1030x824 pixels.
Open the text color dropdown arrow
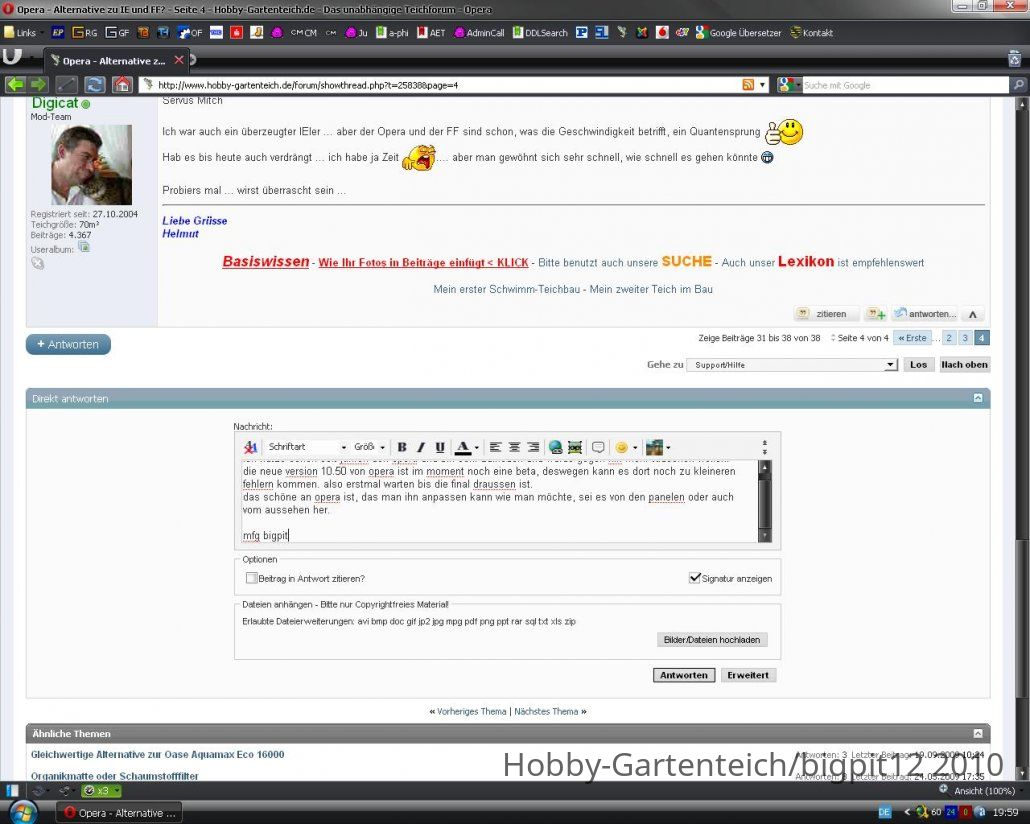[476, 448]
